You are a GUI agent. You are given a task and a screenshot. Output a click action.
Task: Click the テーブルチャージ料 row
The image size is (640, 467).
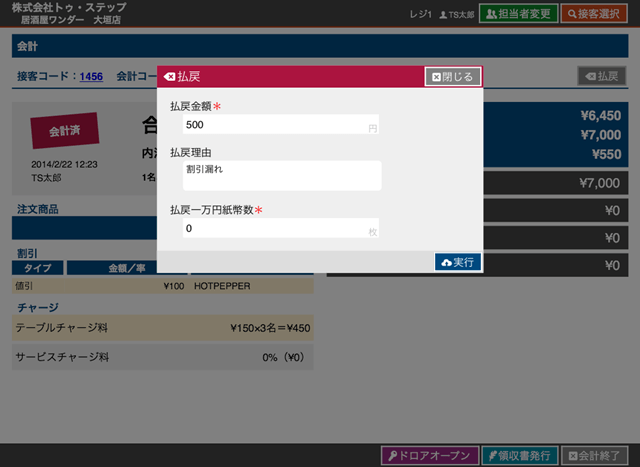click(162, 327)
